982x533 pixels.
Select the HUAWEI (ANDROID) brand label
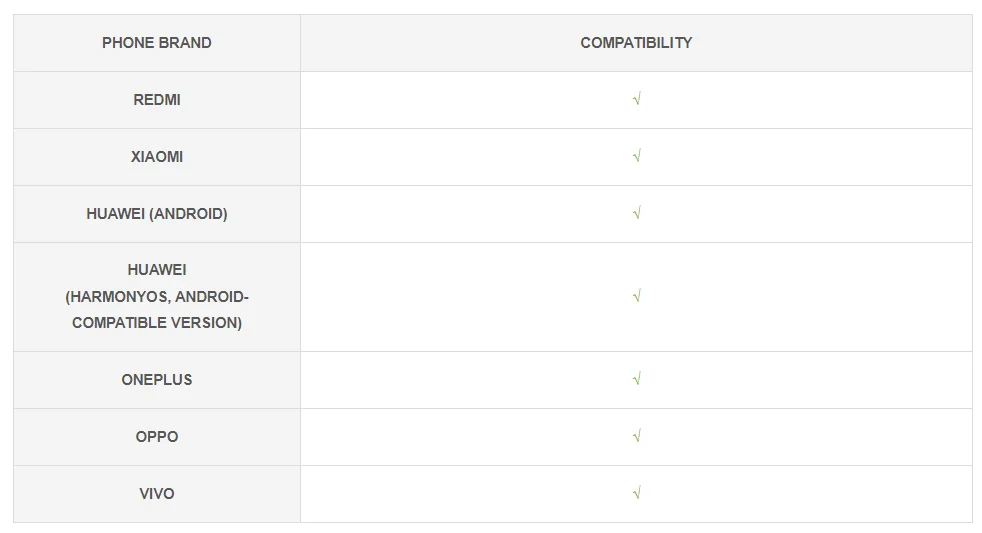[157, 214]
